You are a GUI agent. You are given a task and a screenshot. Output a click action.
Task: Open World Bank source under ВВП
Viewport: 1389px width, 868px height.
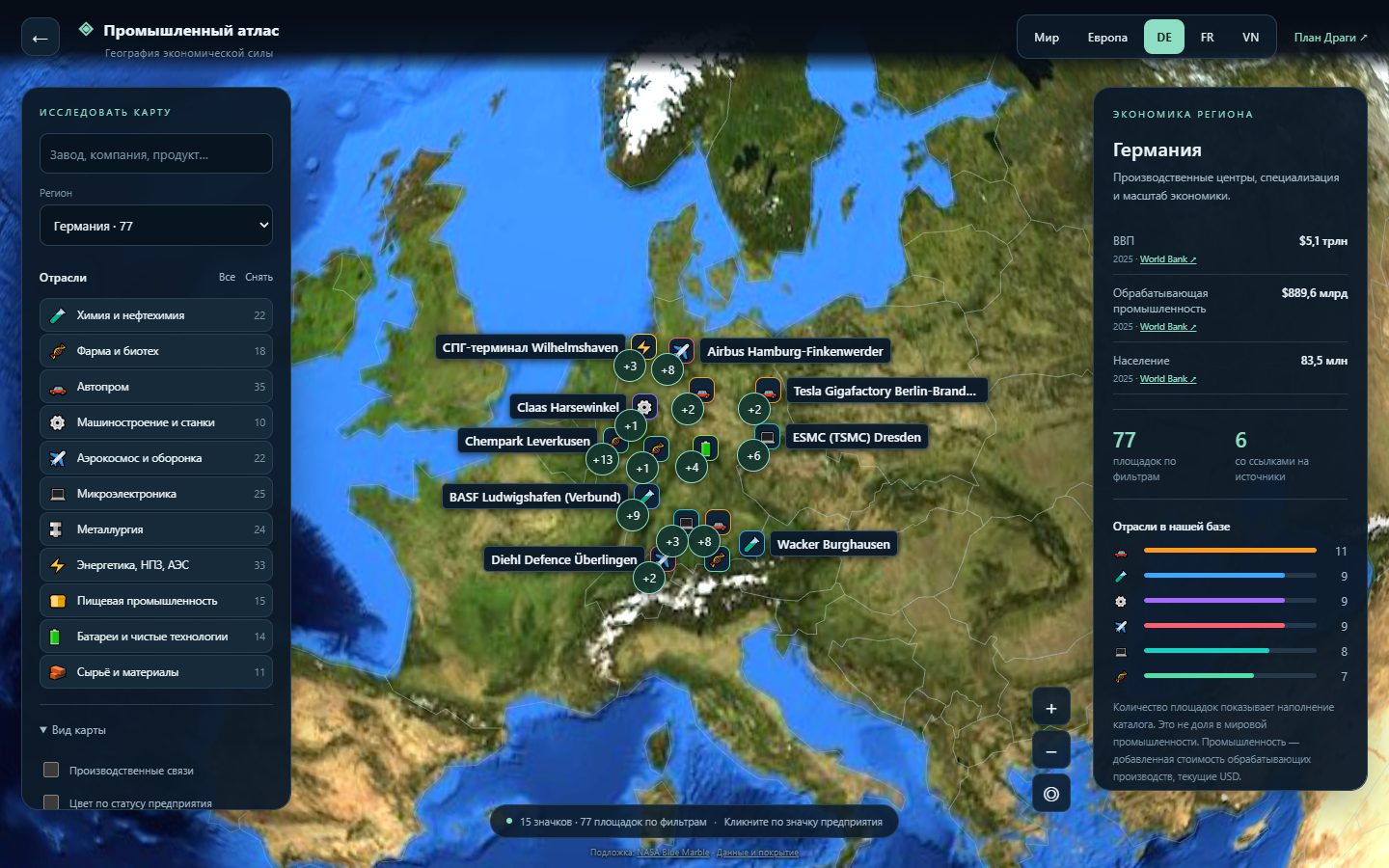pyautogui.click(x=1168, y=259)
